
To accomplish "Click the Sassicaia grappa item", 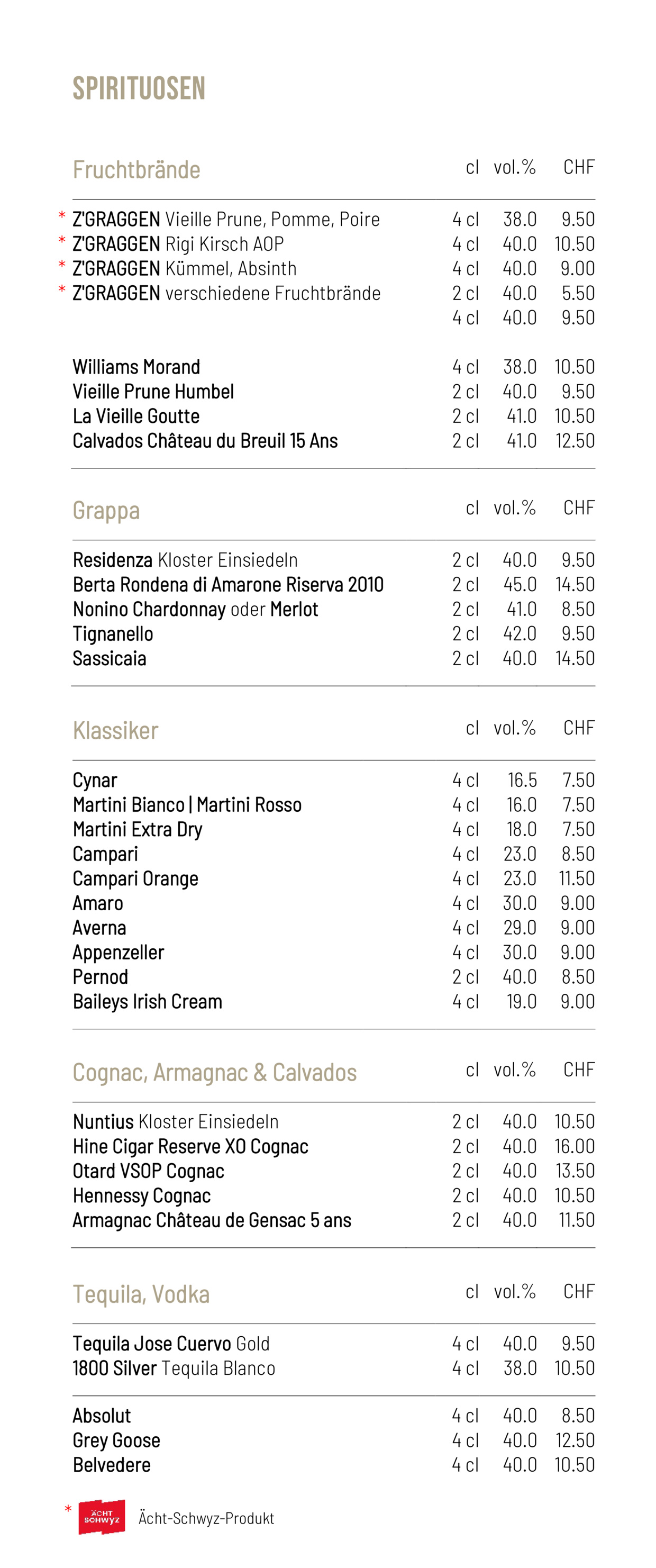I will (x=110, y=658).
